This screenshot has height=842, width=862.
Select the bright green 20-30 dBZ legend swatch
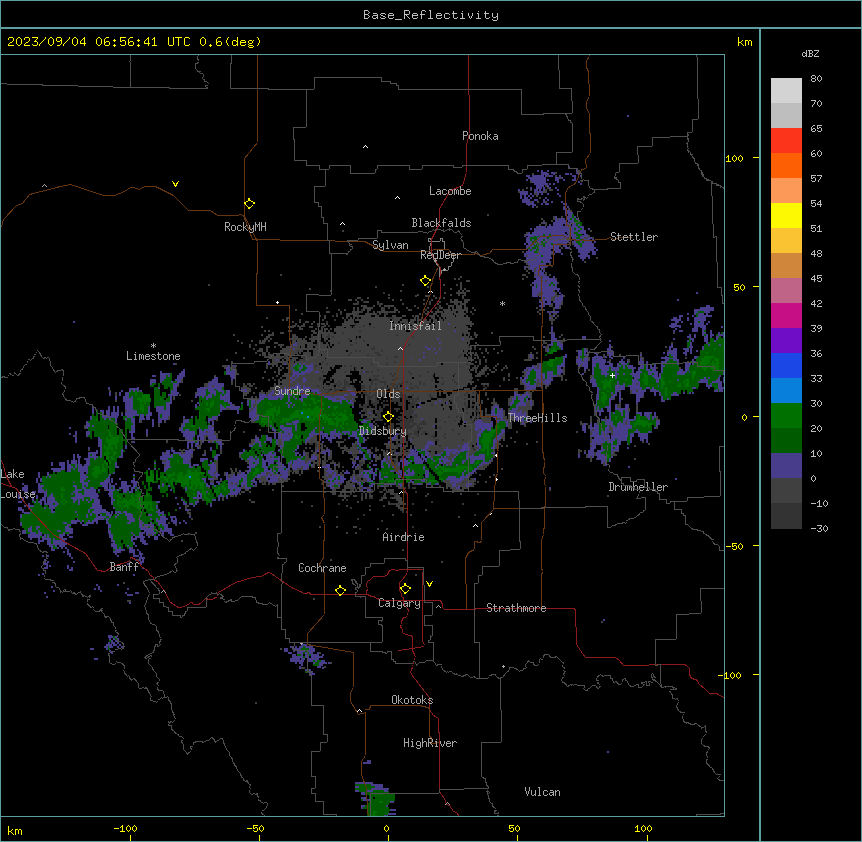click(x=786, y=416)
